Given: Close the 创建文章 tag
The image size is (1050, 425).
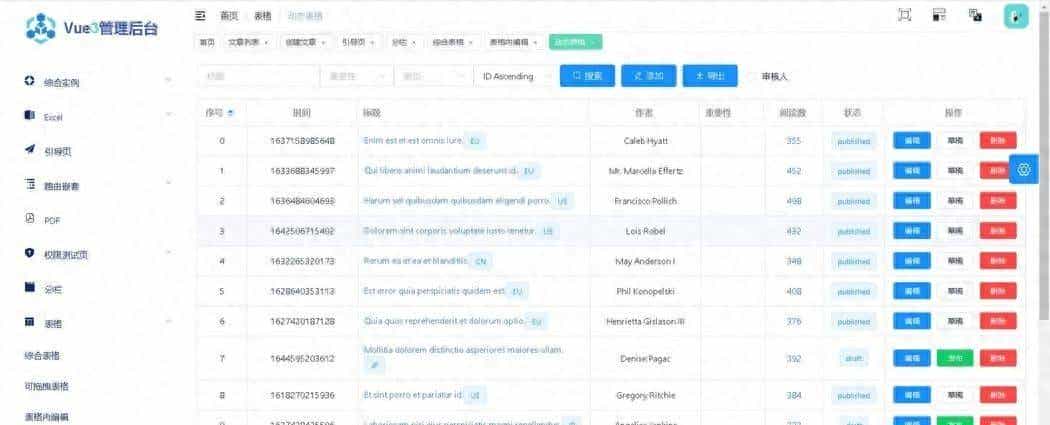Looking at the screenshot, I should click(323, 42).
